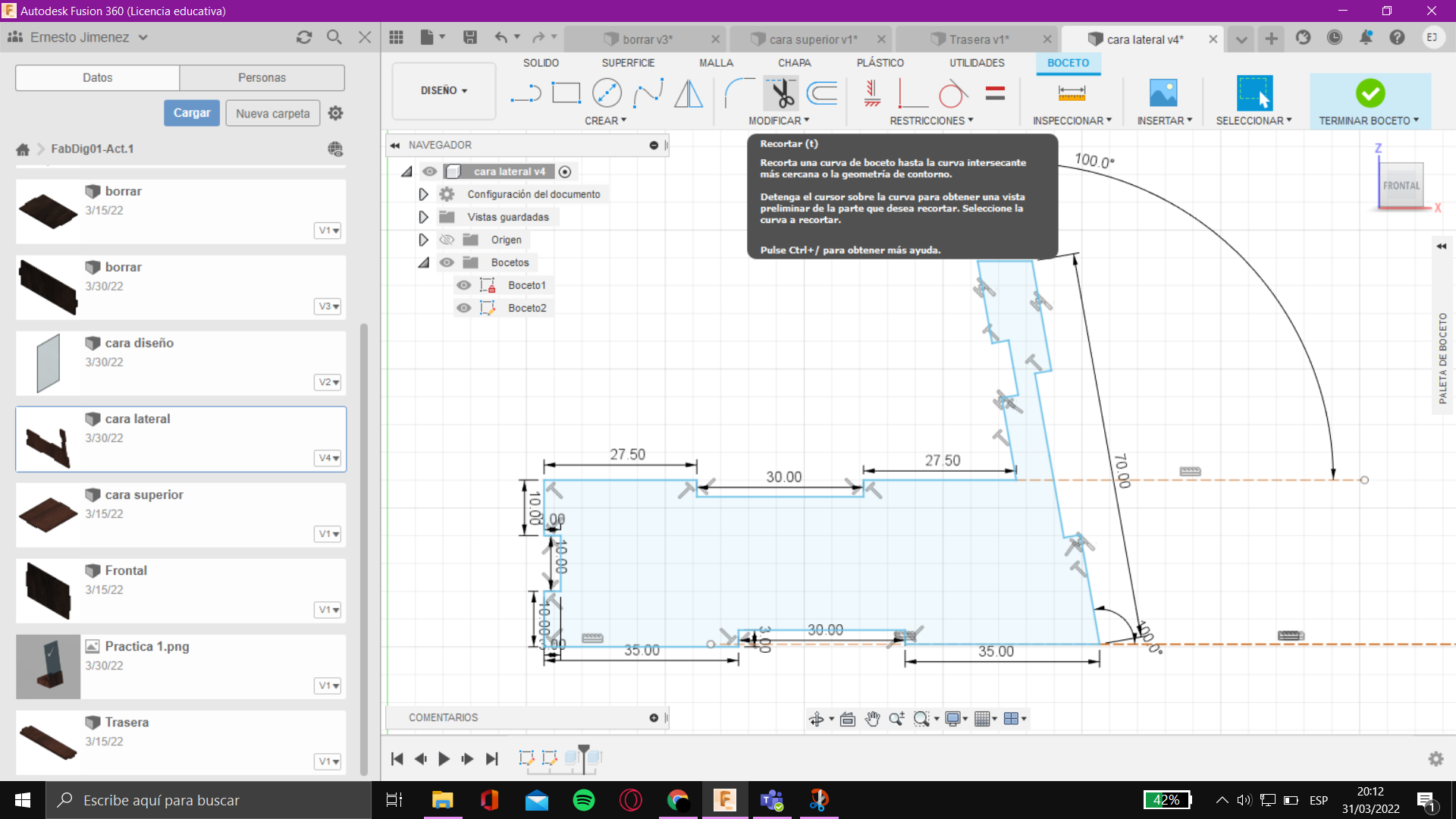Toggle visibility of Boceto2 sketch
This screenshot has height=819, width=1456.
pyautogui.click(x=464, y=308)
